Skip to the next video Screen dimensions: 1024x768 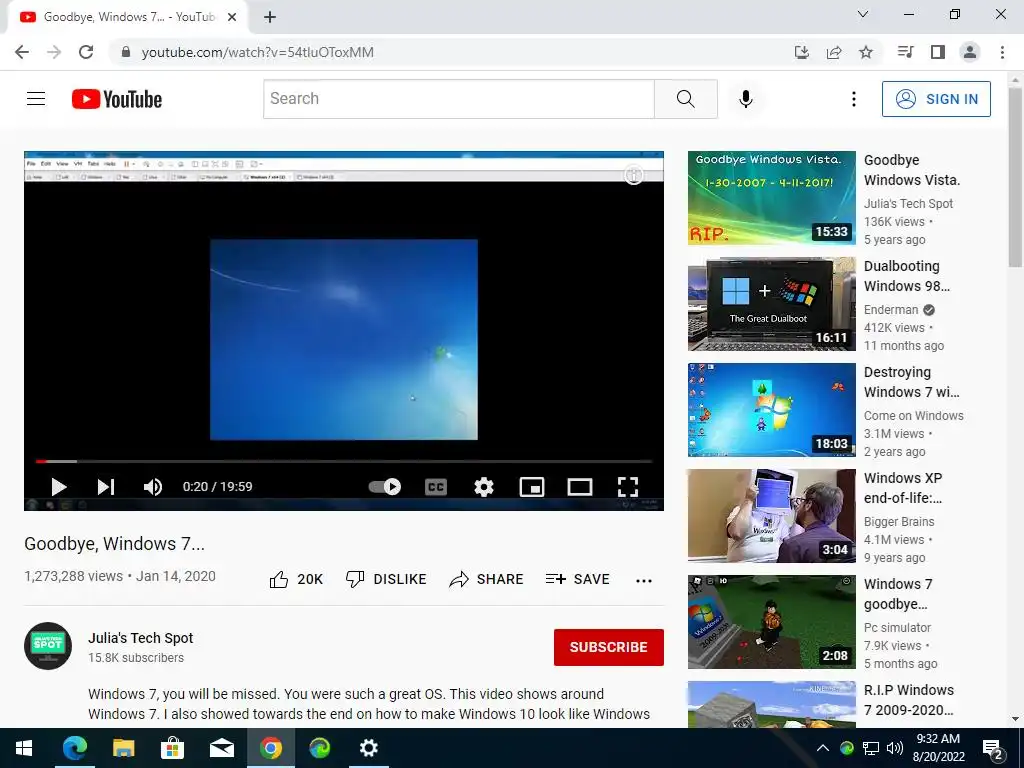[x=106, y=487]
